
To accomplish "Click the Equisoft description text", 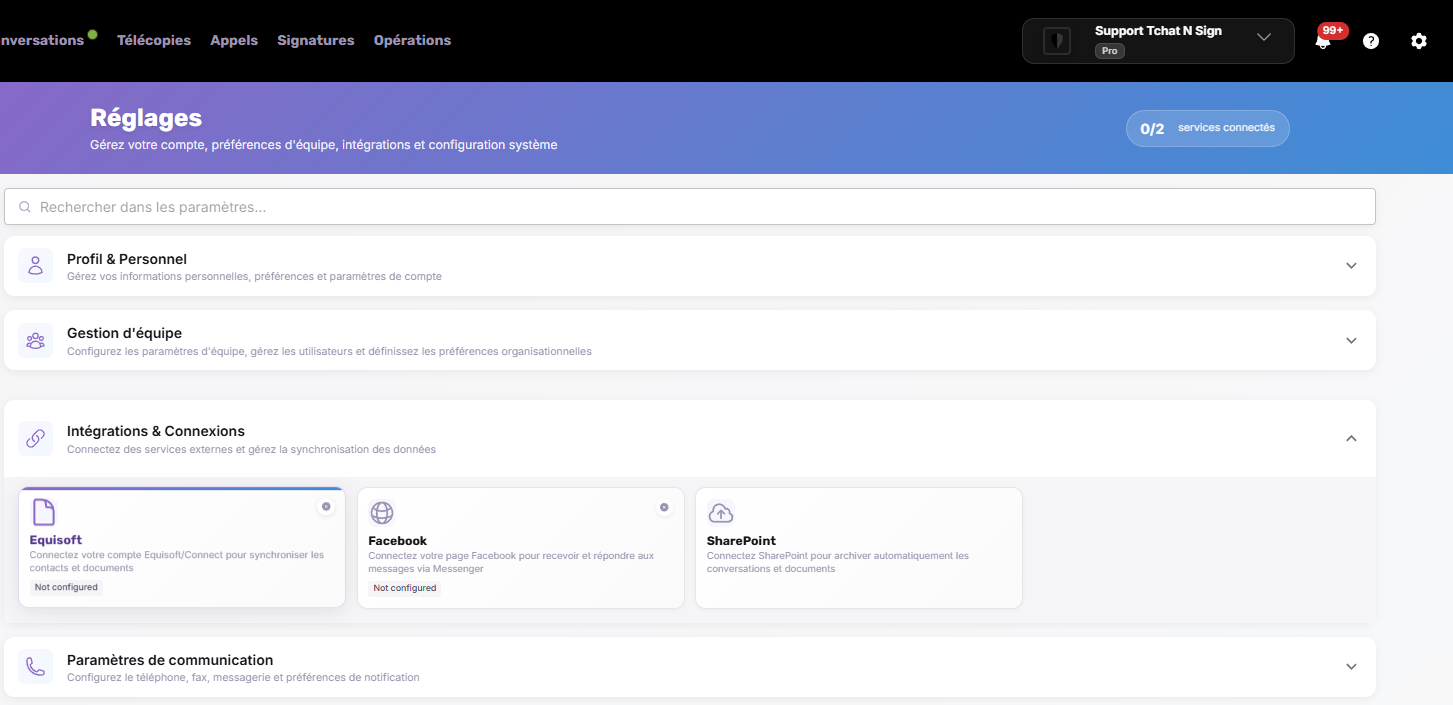I will tap(177, 561).
